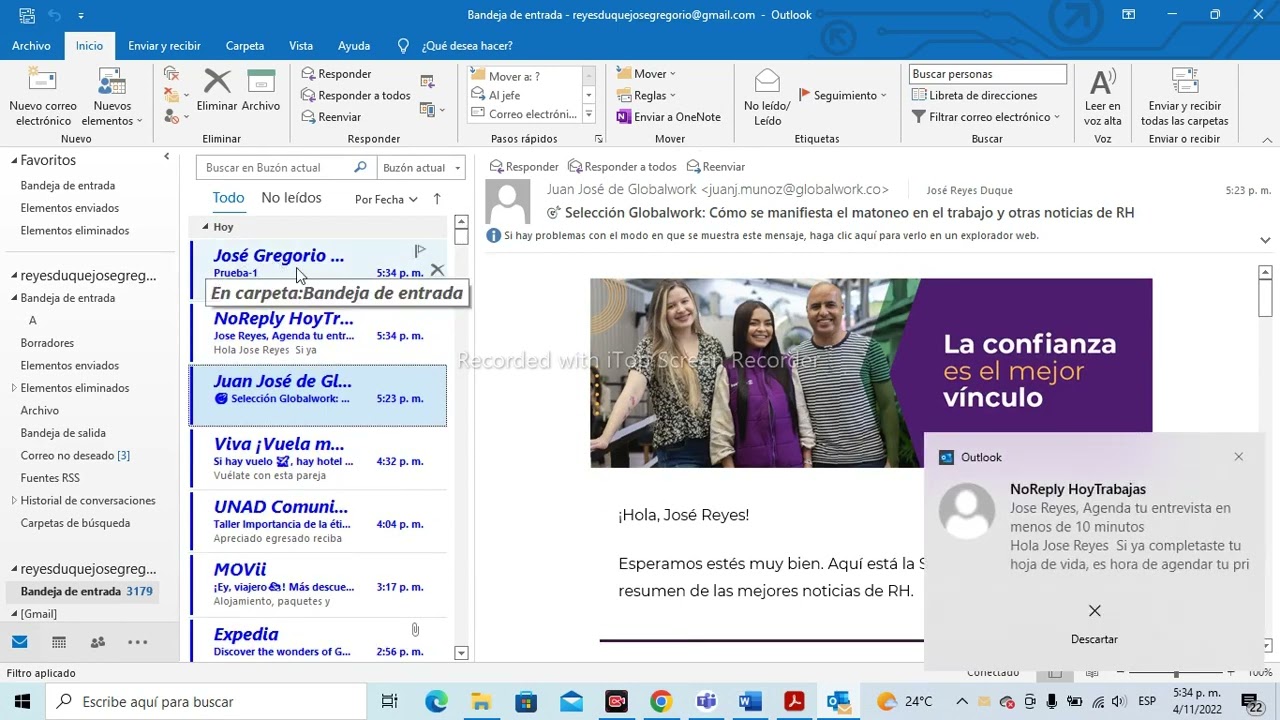Image resolution: width=1280 pixels, height=720 pixels.
Task: Collapse the Favoritos section
Action: pos(15,160)
